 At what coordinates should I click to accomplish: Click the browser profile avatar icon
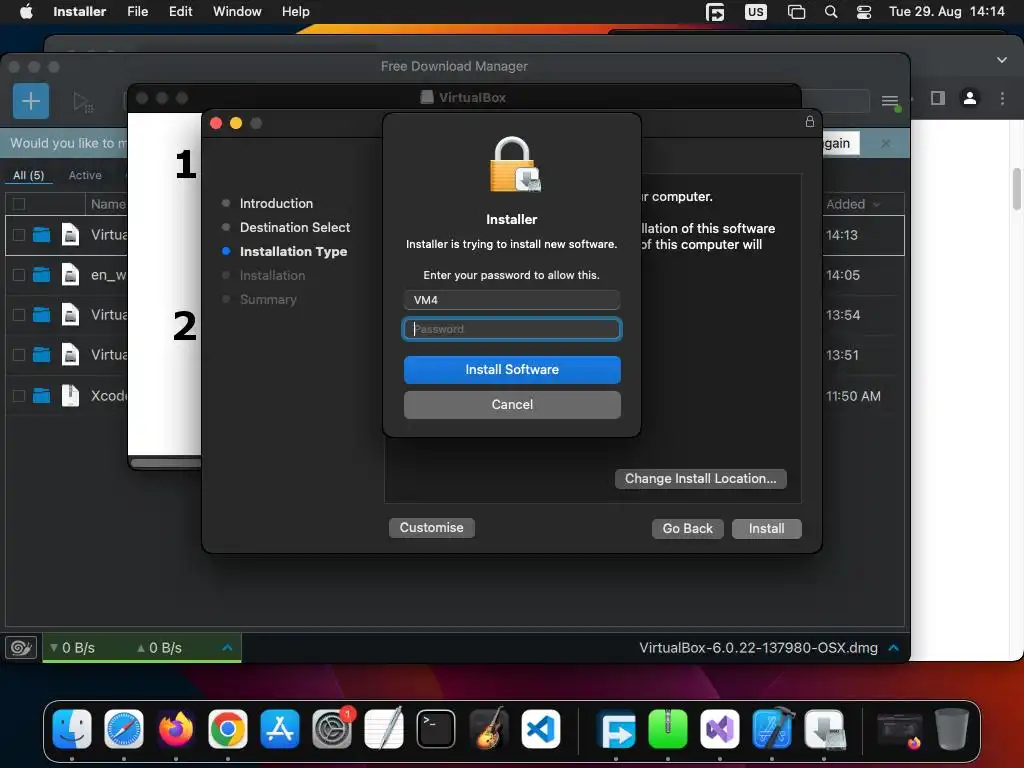970,98
